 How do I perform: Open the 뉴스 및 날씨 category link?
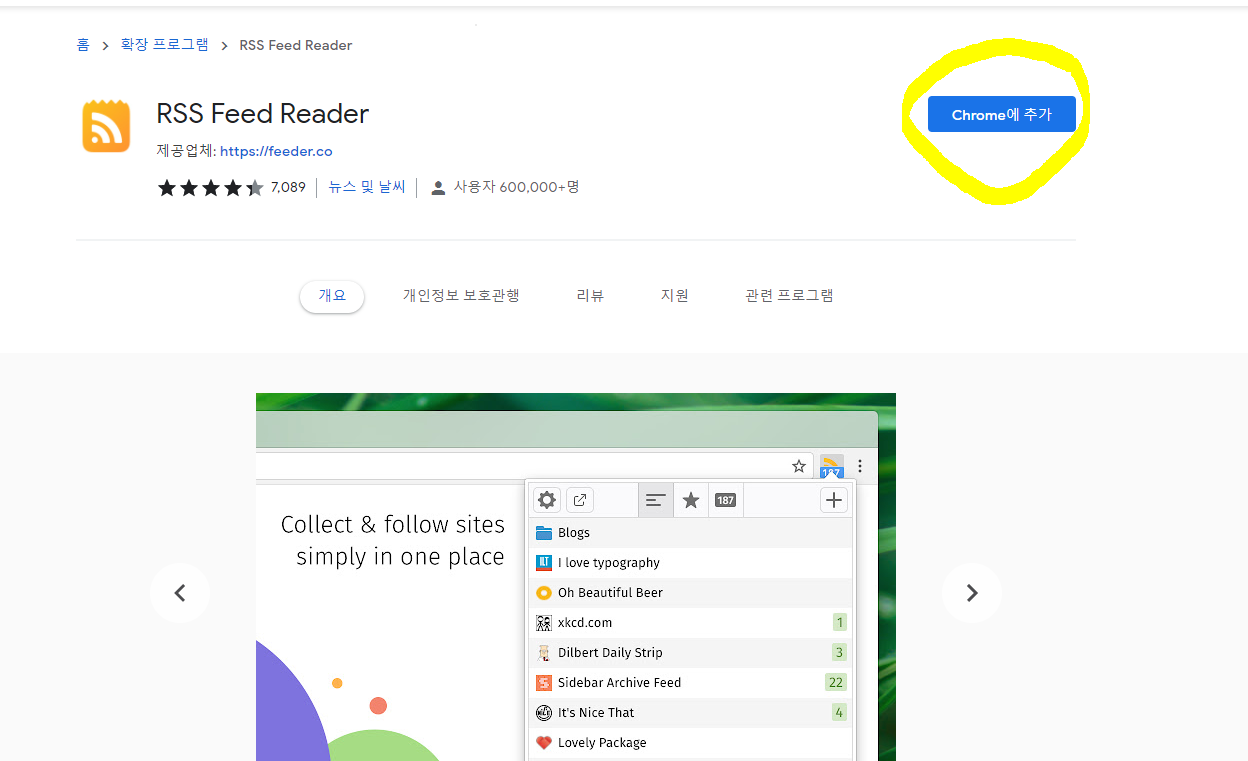[367, 187]
